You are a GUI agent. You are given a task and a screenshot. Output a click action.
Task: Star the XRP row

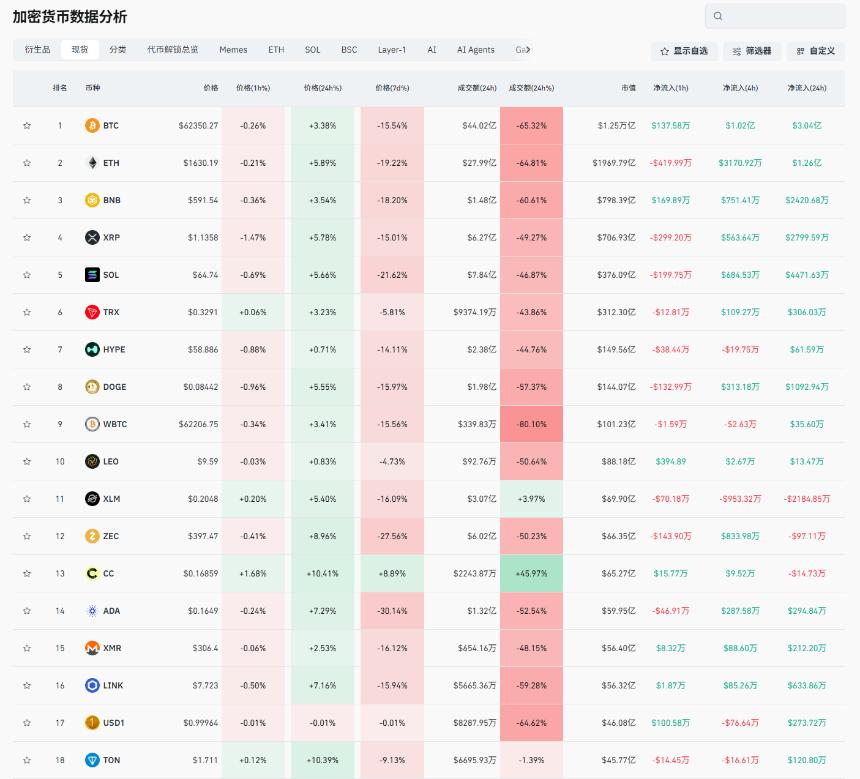tap(27, 238)
